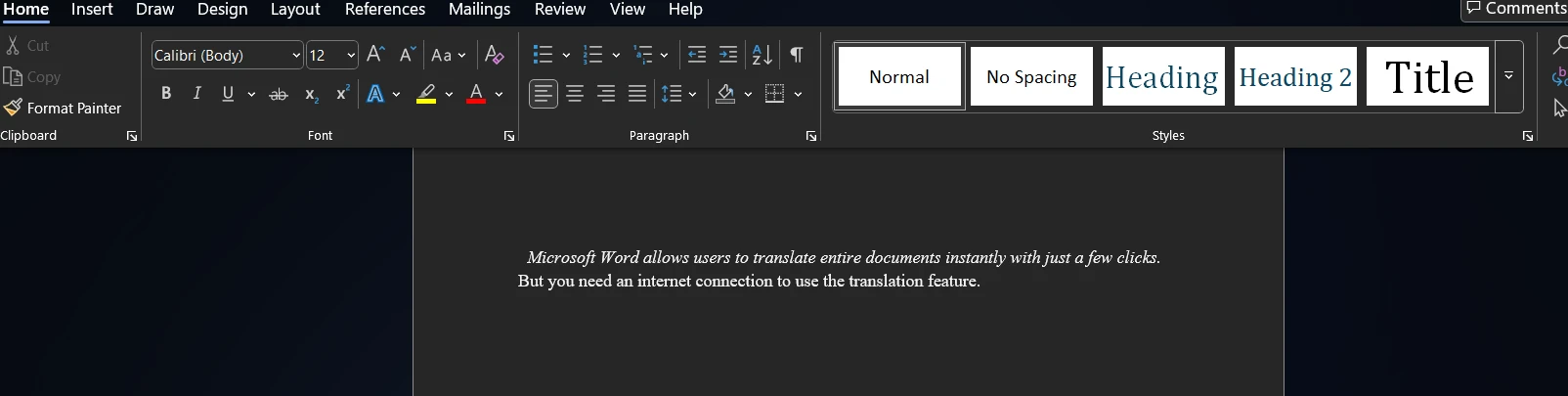
Task: Expand underline style options arrow
Action: coord(251,95)
